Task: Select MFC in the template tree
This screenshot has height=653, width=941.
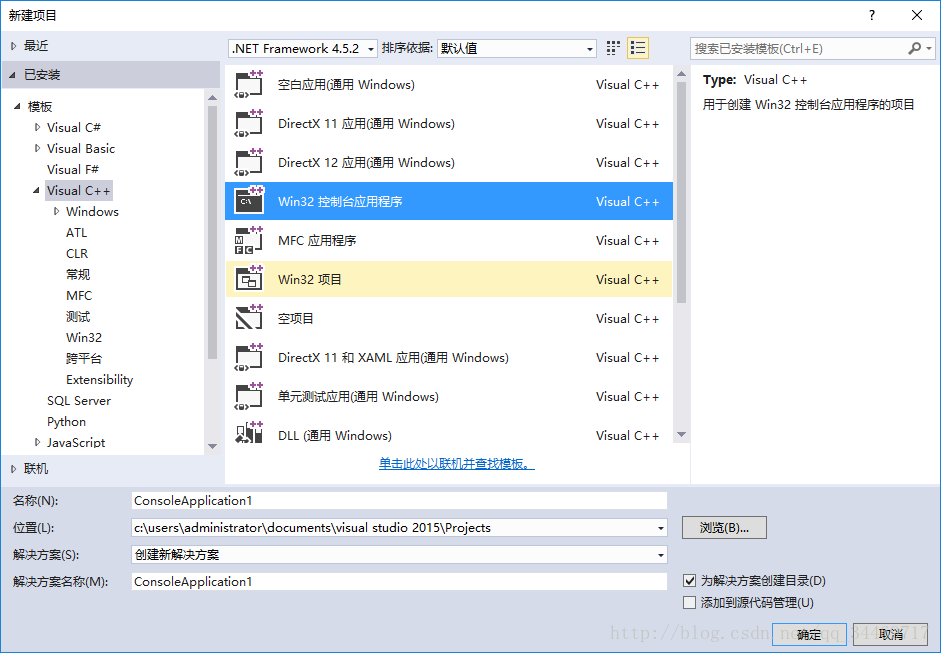Action: pos(79,295)
